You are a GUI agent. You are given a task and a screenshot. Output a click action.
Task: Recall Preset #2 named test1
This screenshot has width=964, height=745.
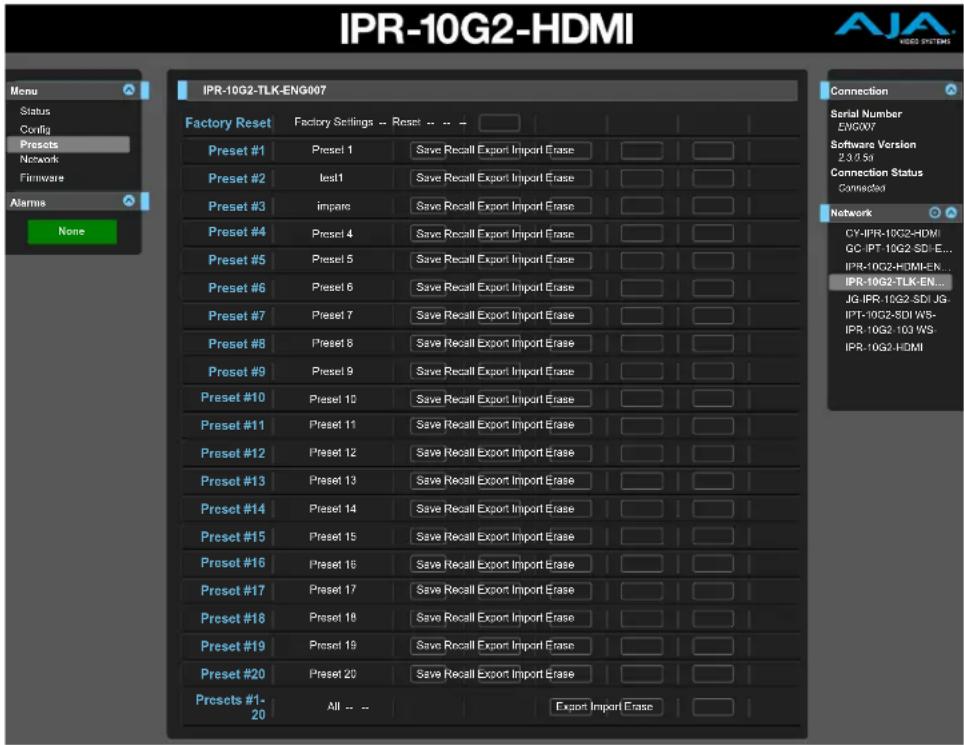(x=459, y=178)
